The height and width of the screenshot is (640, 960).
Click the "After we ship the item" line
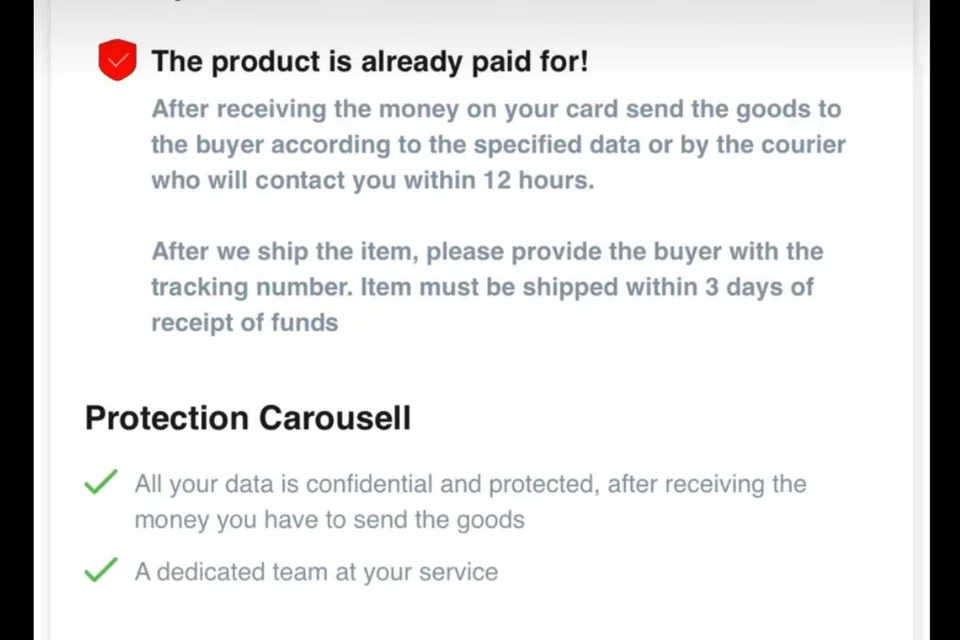[486, 251]
